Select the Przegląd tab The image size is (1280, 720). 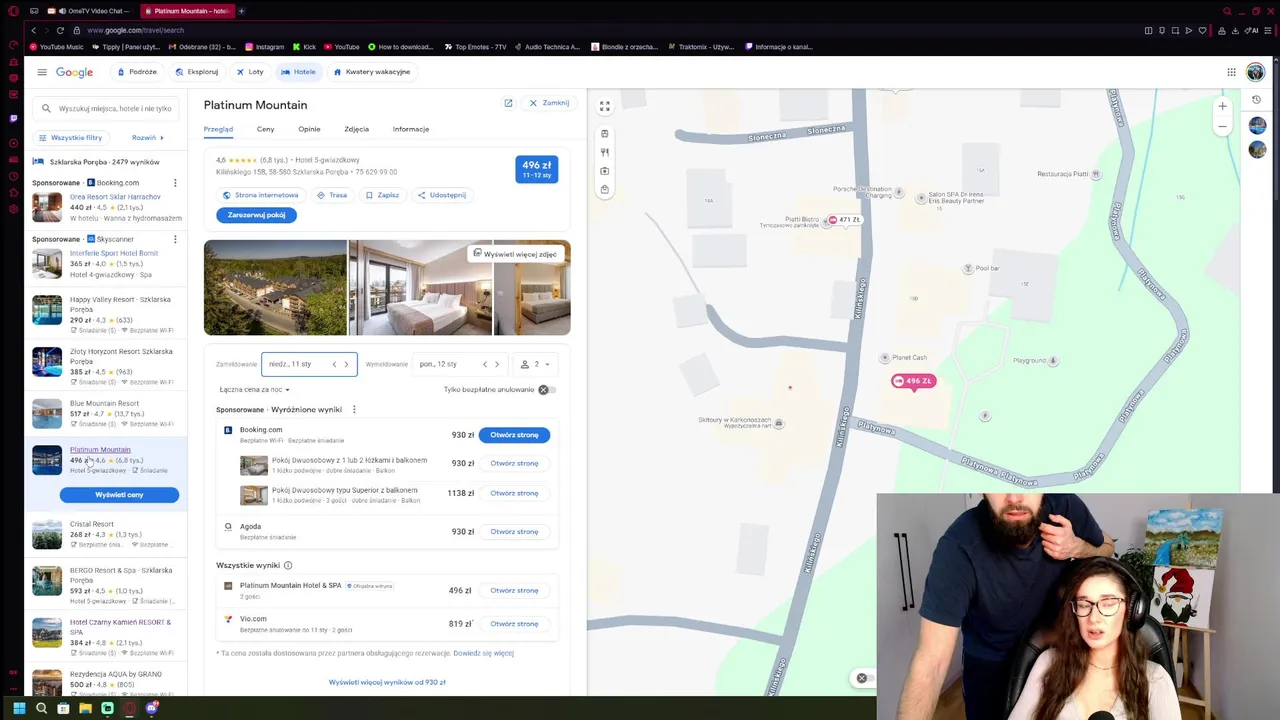(x=218, y=129)
